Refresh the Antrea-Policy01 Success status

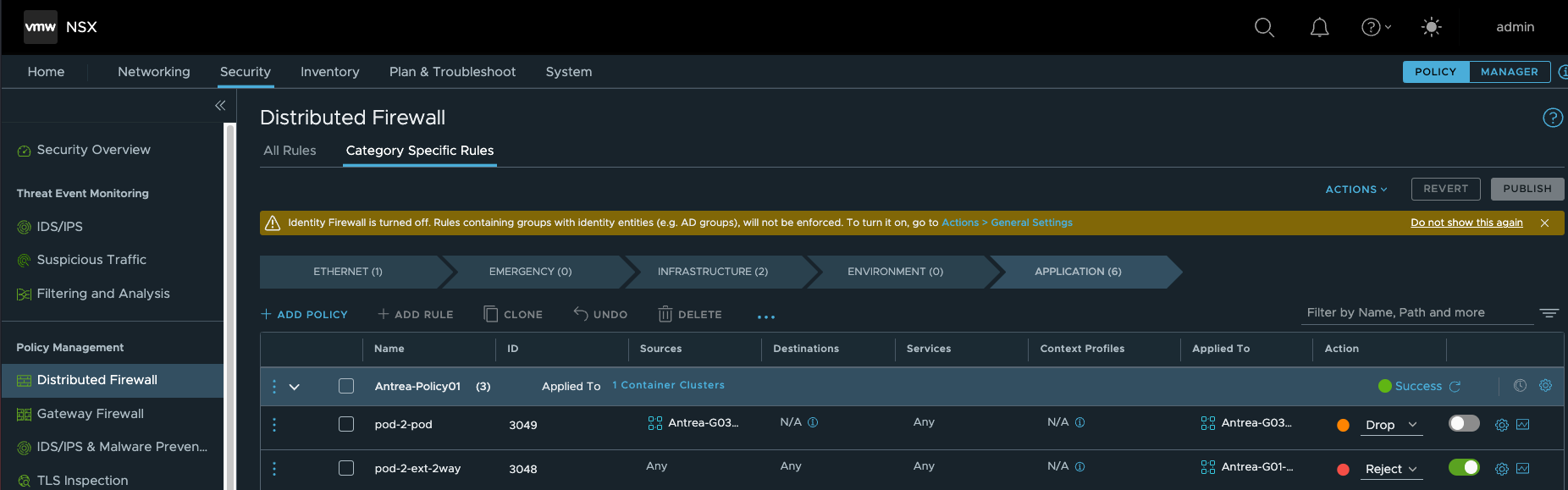1455,387
